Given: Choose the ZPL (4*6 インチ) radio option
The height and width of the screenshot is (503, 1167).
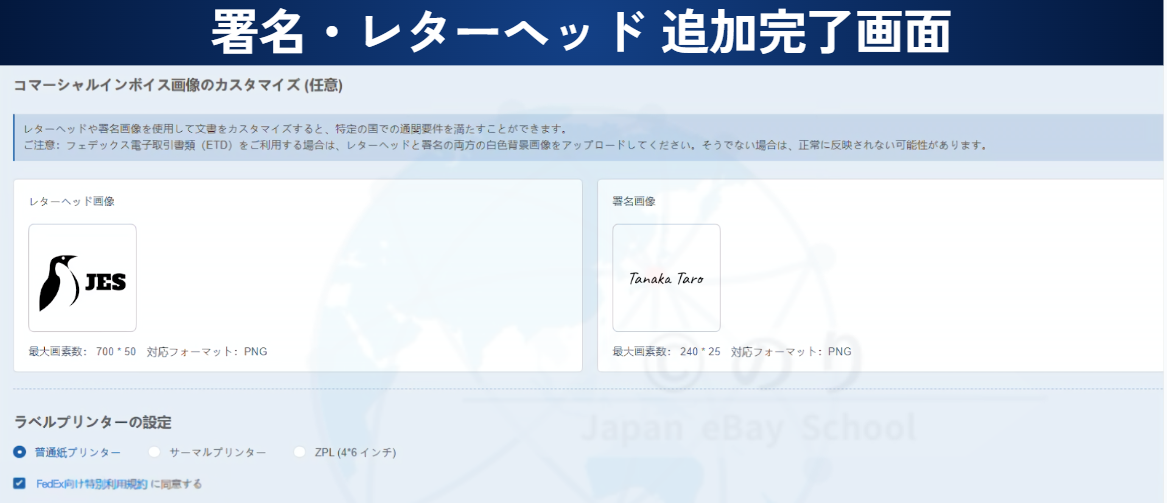Looking at the screenshot, I should 300,452.
